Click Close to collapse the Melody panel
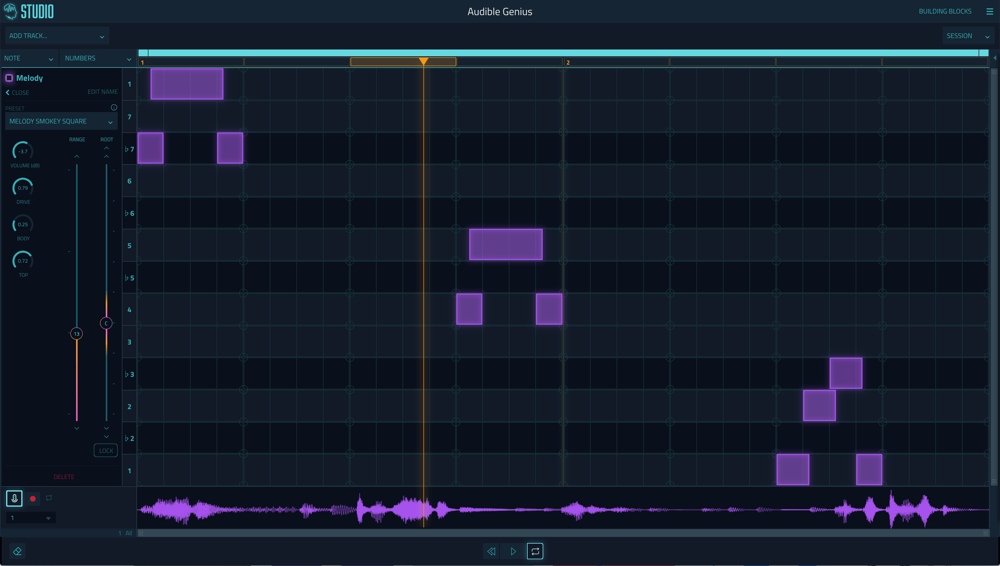1000x566 pixels. [18, 92]
